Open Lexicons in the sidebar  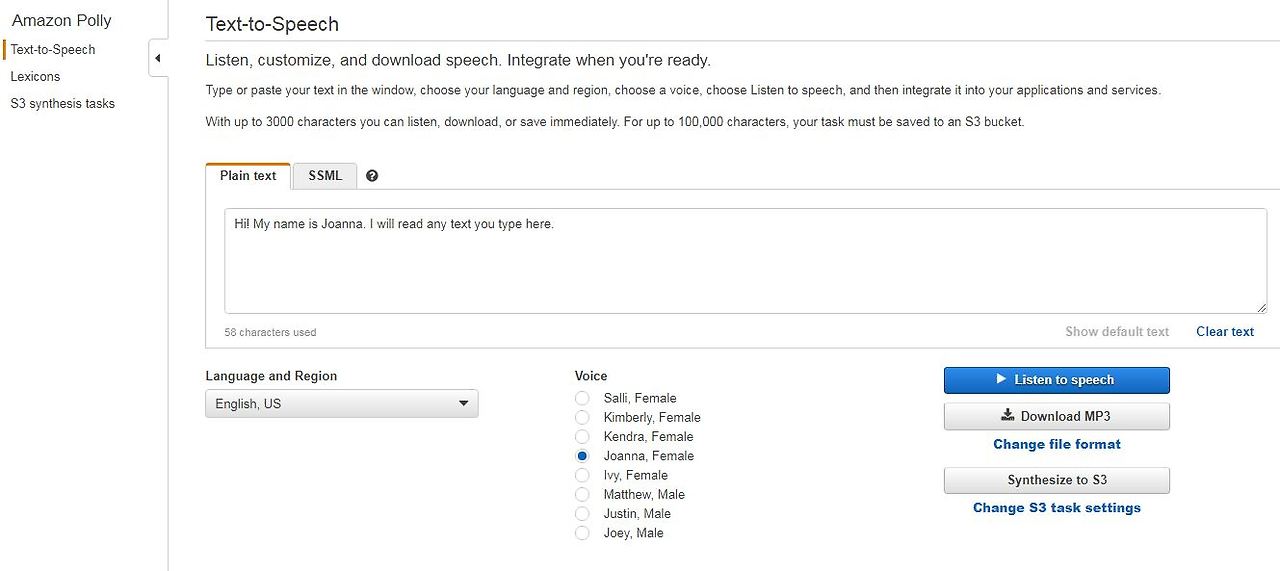(x=35, y=77)
